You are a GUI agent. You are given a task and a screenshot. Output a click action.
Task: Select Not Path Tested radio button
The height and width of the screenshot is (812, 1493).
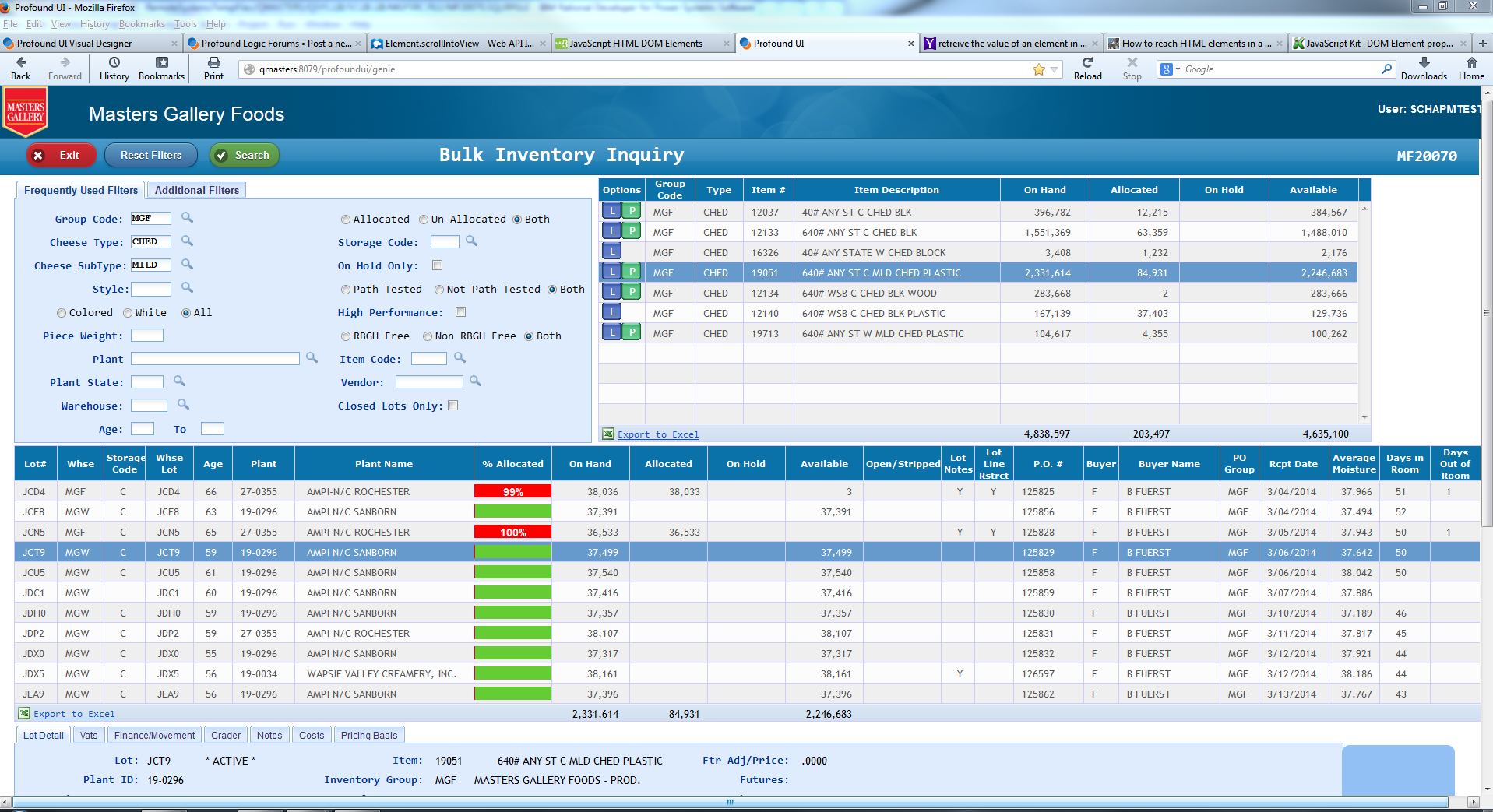point(439,290)
